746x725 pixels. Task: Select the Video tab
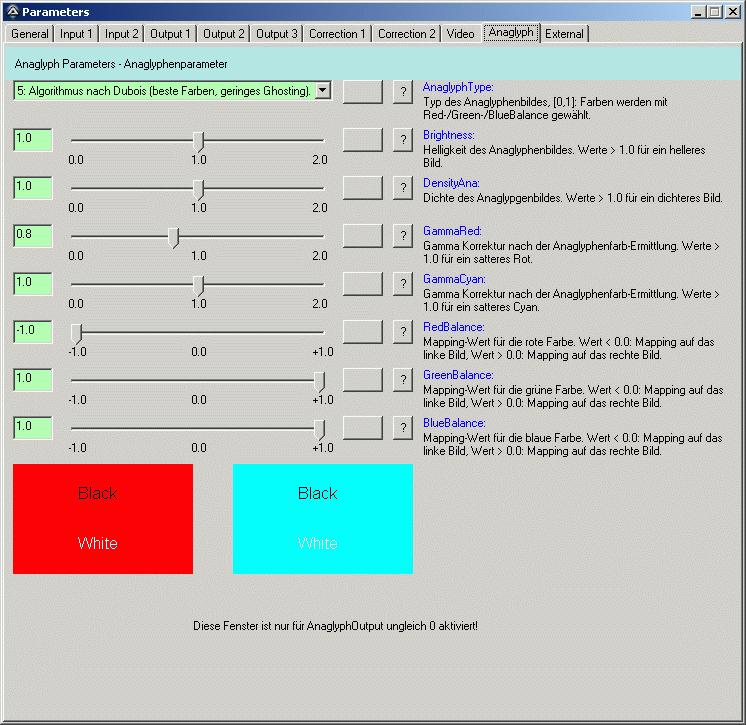click(x=461, y=34)
